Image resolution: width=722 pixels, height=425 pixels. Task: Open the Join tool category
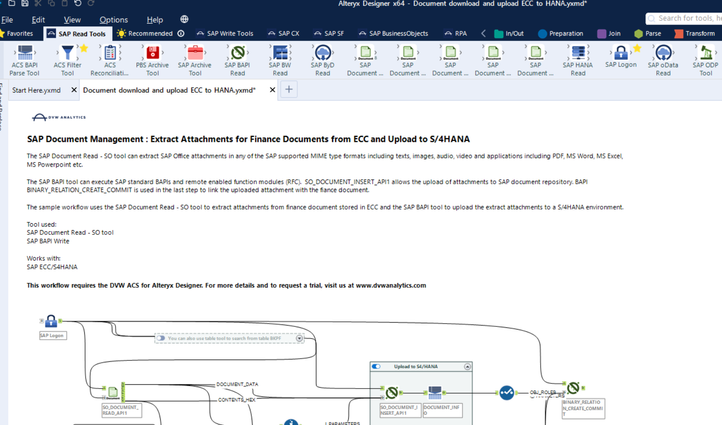609,33
